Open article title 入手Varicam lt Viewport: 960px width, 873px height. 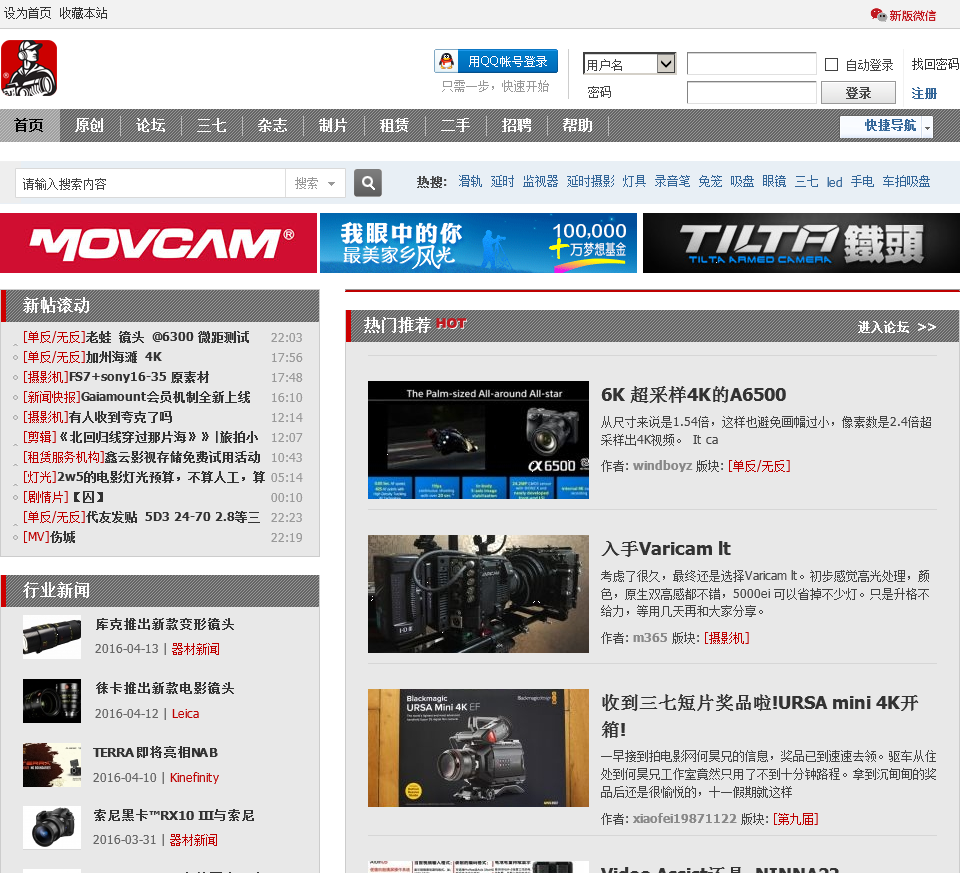click(666, 549)
